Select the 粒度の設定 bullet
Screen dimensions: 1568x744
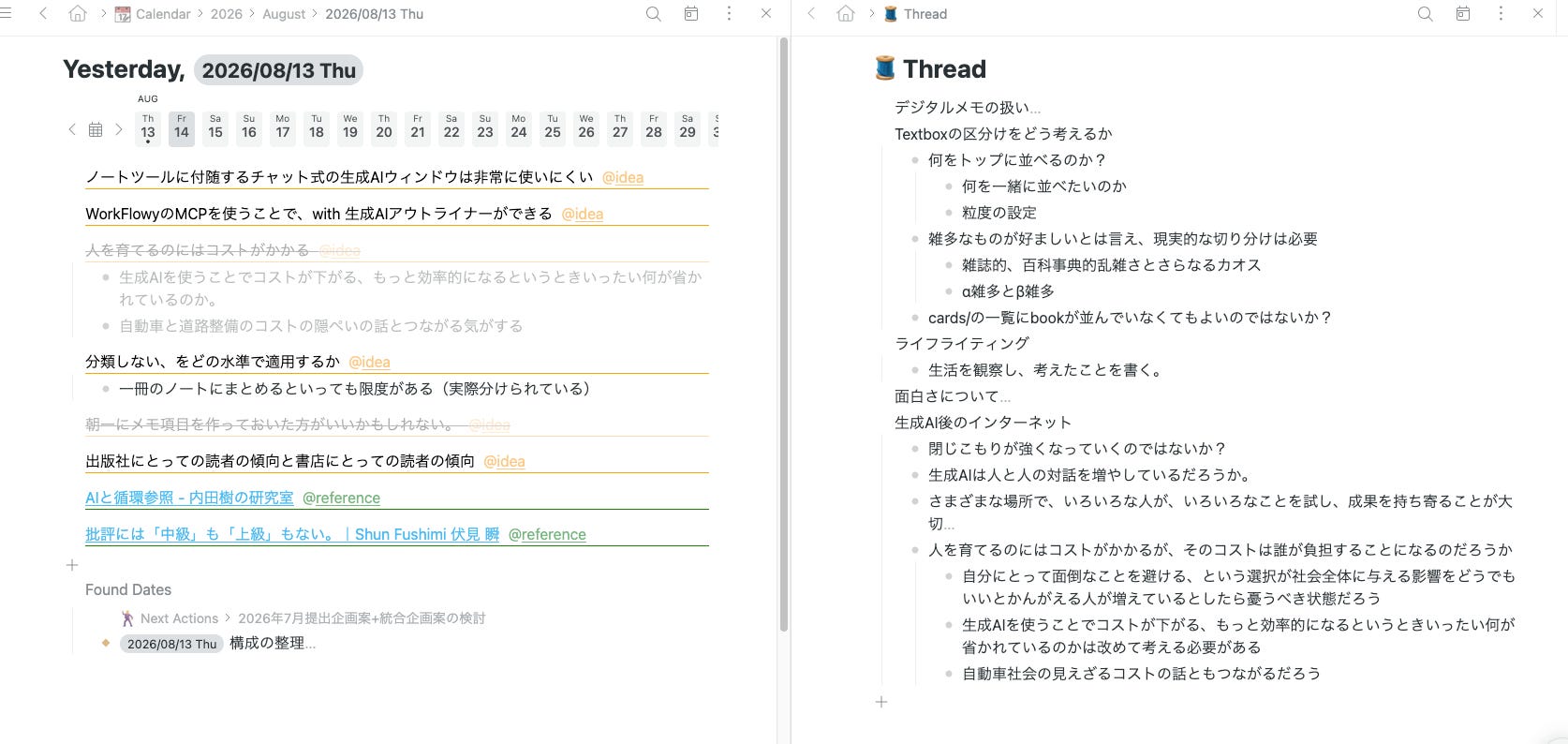click(999, 213)
